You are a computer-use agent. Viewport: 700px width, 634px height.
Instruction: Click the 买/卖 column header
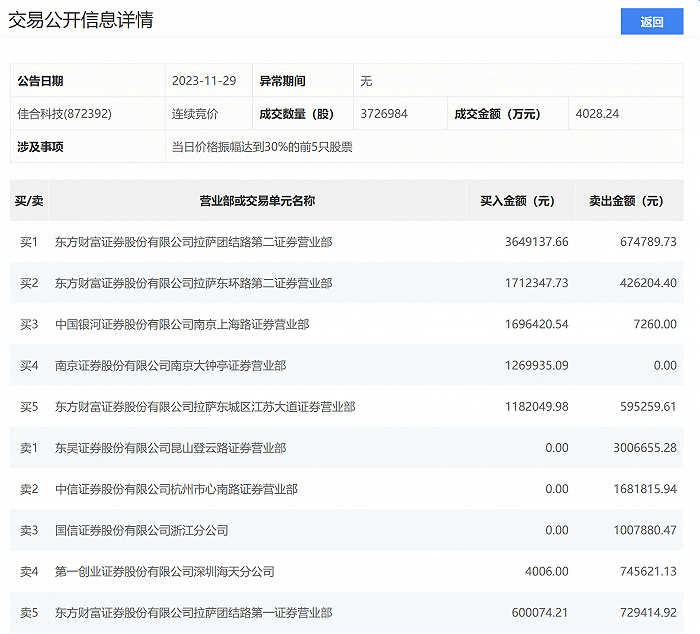(29, 201)
